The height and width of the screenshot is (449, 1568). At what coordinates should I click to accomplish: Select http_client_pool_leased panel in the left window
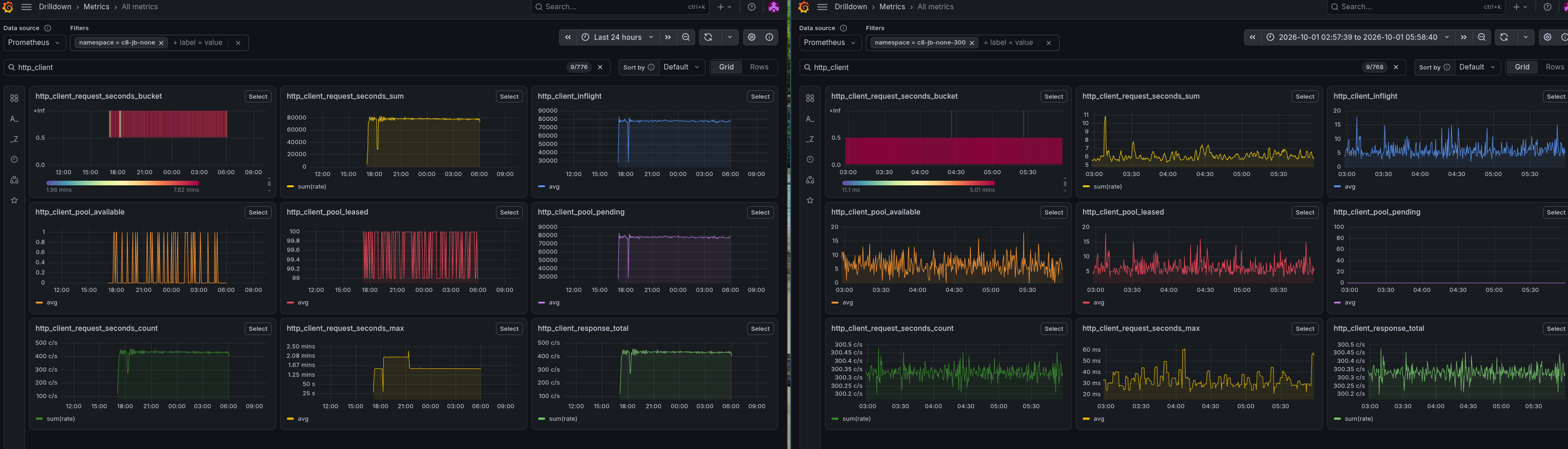(x=509, y=212)
